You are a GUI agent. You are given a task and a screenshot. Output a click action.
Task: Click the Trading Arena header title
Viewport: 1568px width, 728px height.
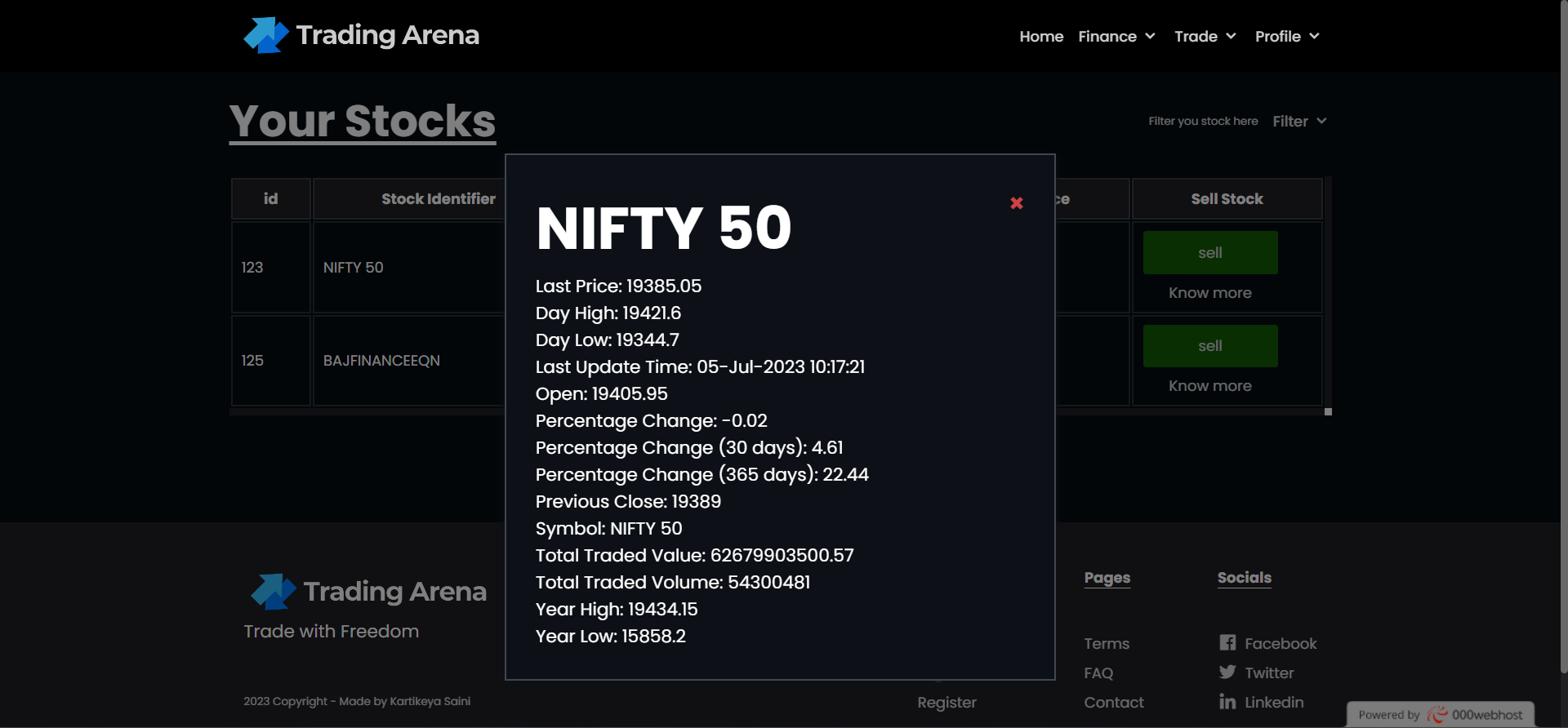click(x=387, y=35)
